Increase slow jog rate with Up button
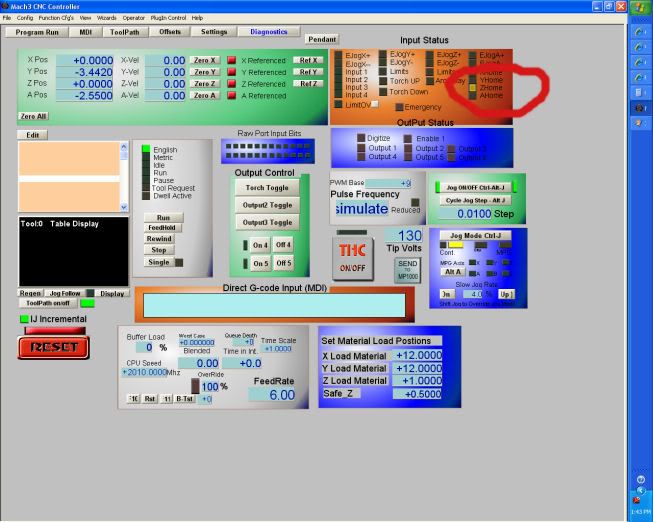 [507, 294]
